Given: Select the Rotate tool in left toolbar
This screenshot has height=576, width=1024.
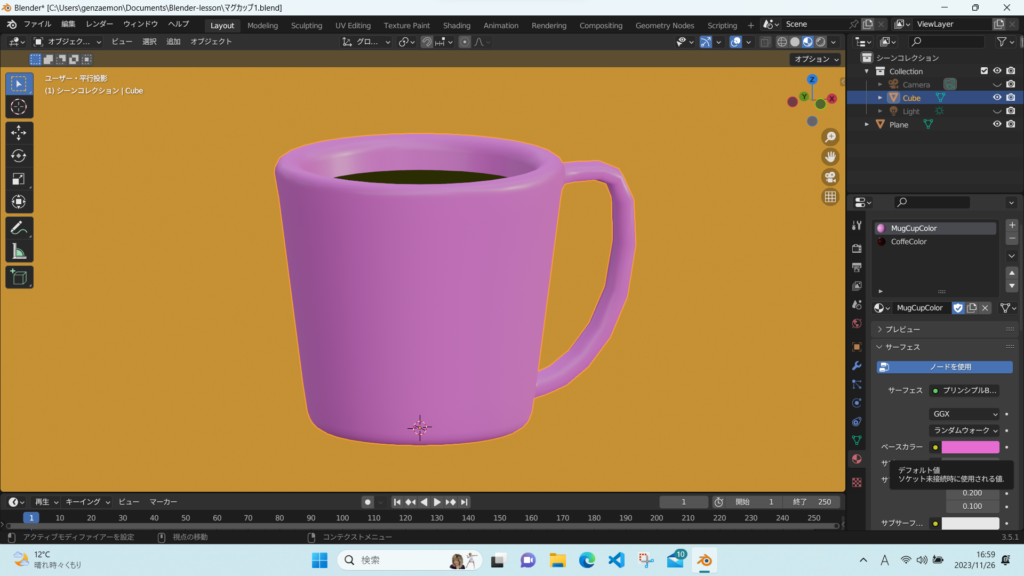Looking at the screenshot, I should pos(19,155).
